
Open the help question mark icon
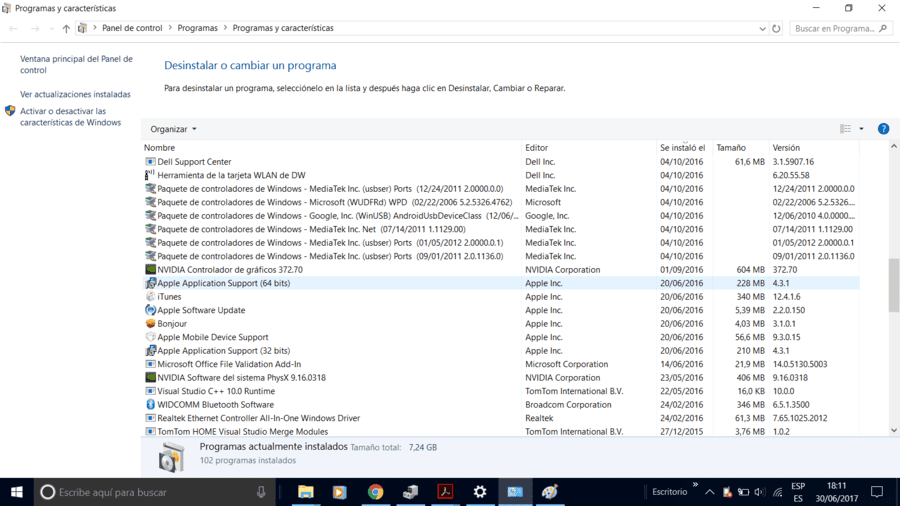pyautogui.click(x=883, y=129)
